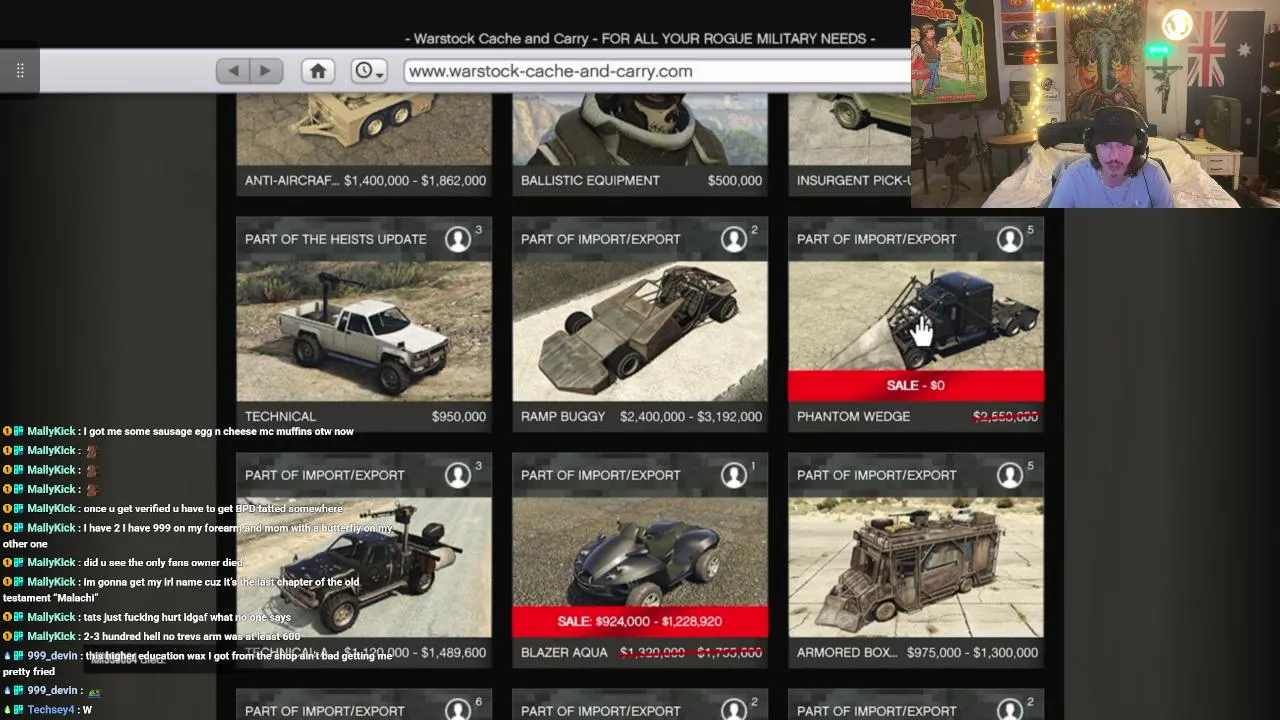
Task: Click the grid handle icon at left edge
Action: pos(20,70)
